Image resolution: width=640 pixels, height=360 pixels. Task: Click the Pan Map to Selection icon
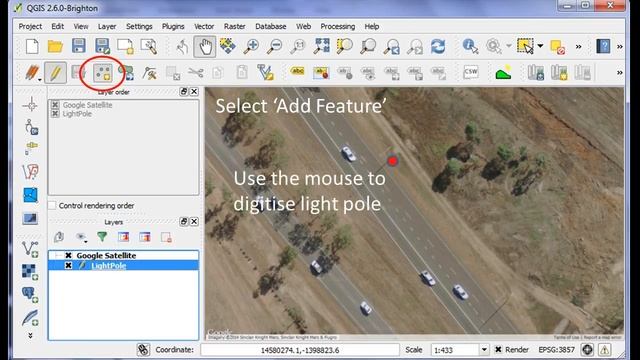[x=228, y=46]
